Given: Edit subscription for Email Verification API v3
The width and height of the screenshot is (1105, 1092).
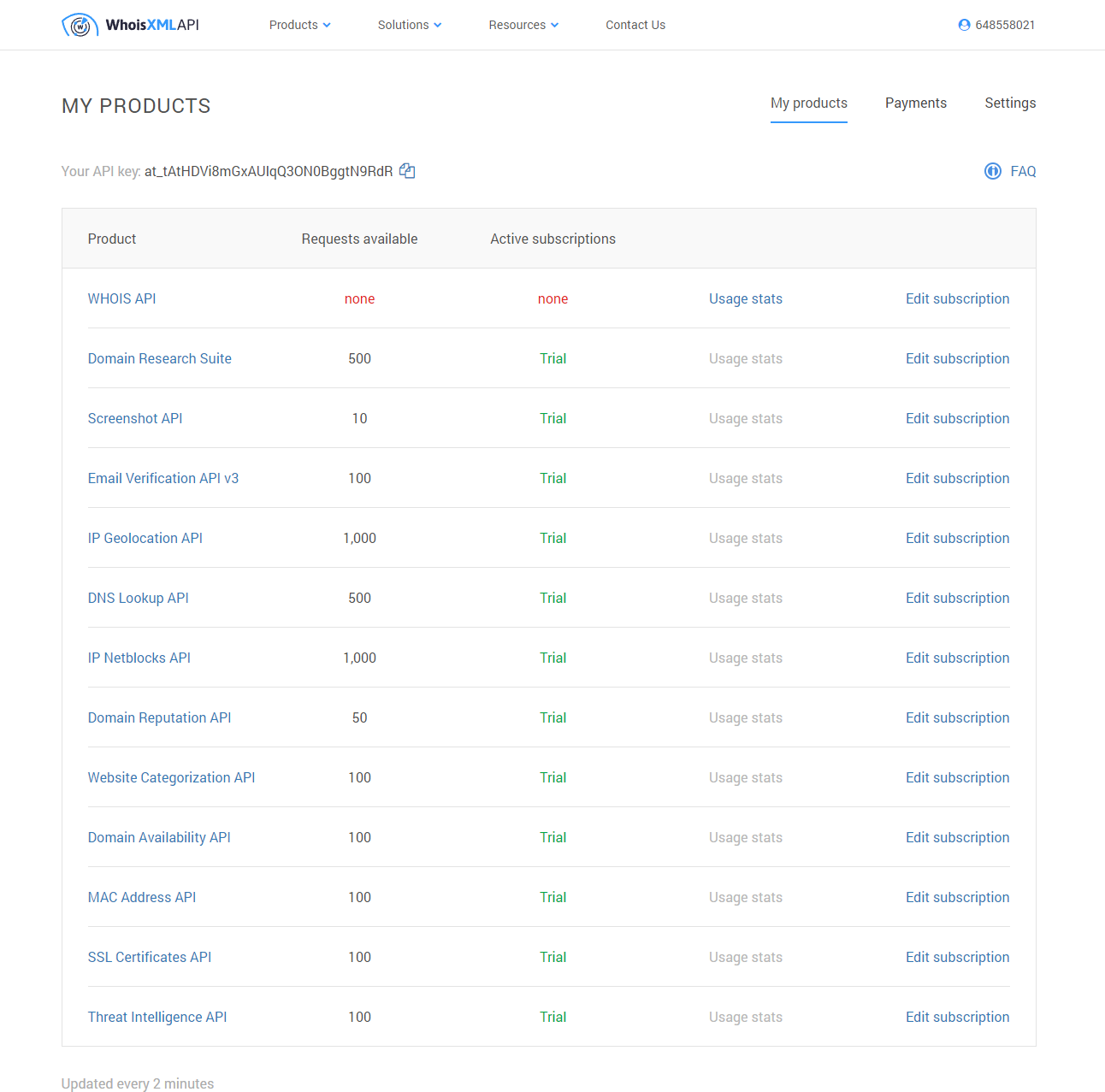Looking at the screenshot, I should click(958, 478).
